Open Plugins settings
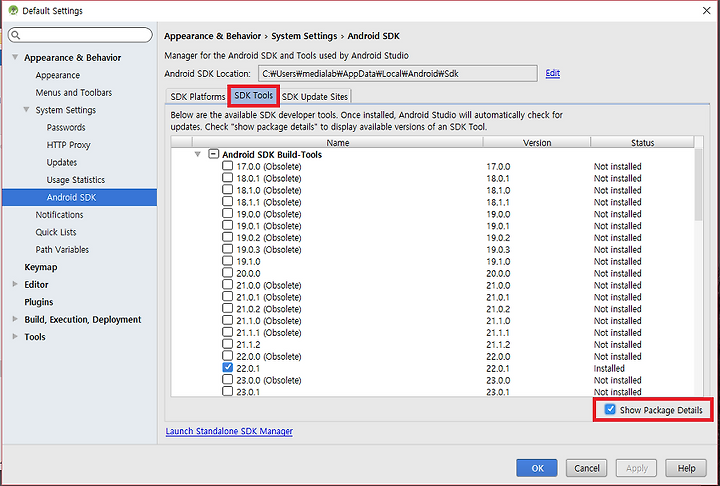The width and height of the screenshot is (720, 486). pyautogui.click(x=39, y=302)
